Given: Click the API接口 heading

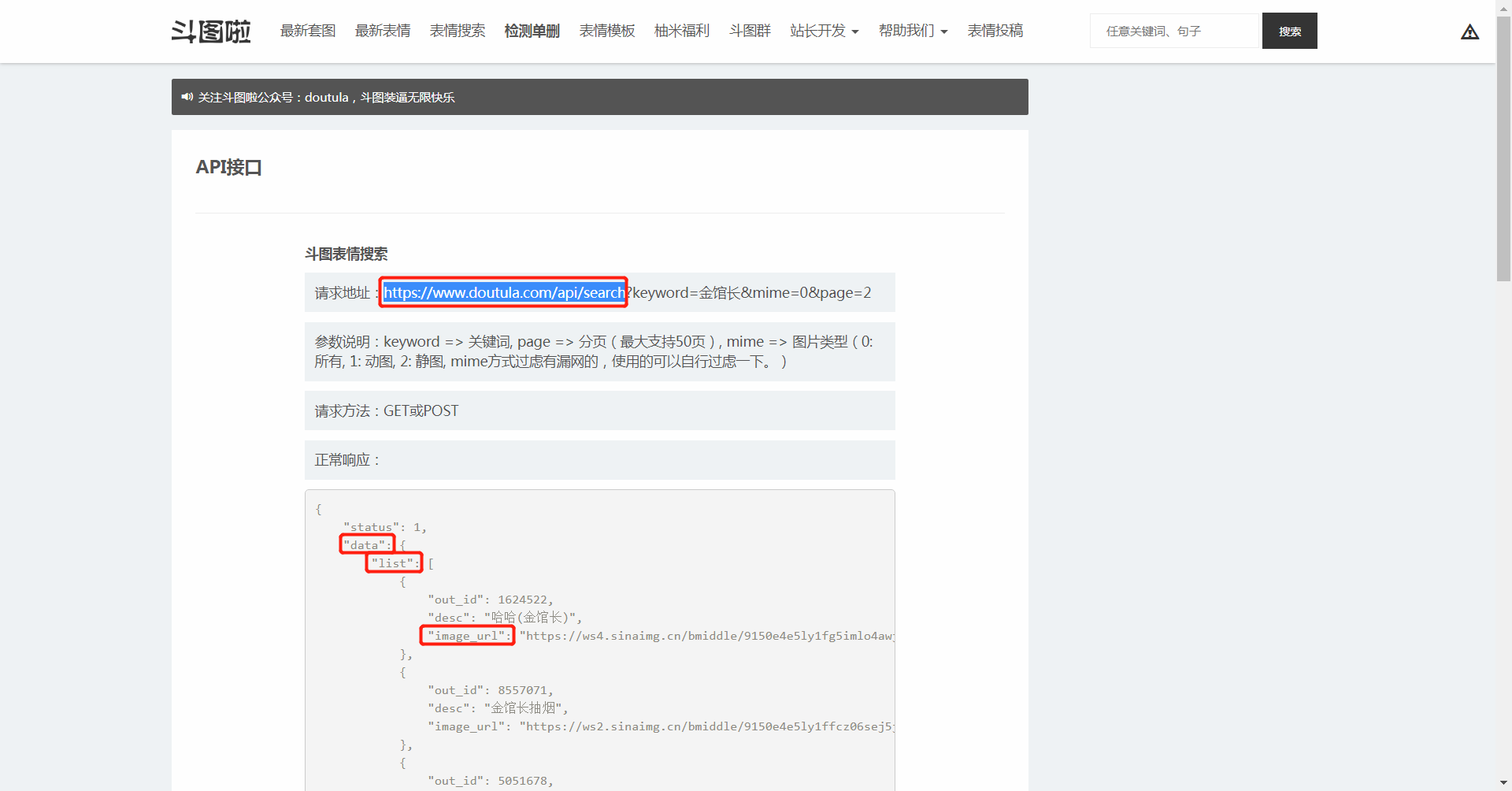Looking at the screenshot, I should tap(228, 167).
